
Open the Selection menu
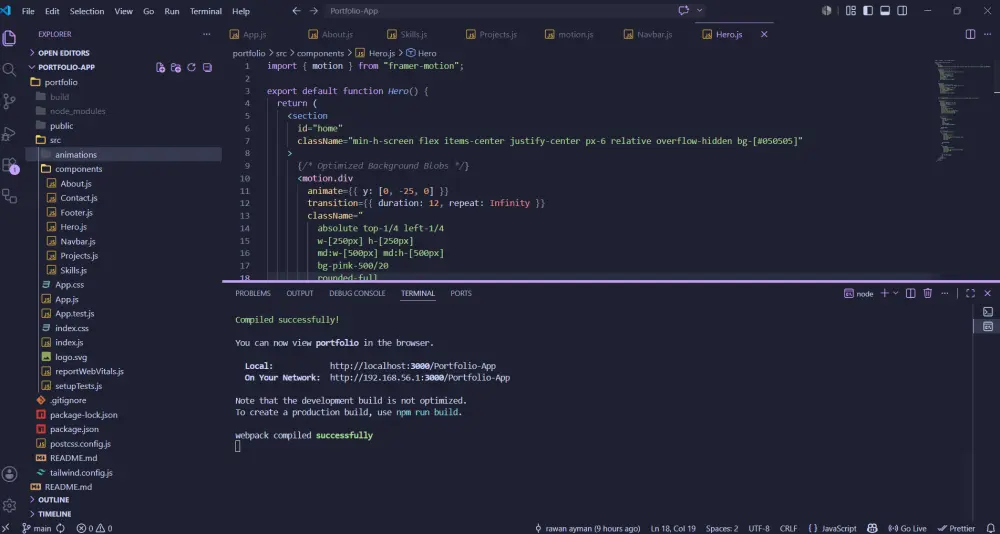[x=87, y=11]
